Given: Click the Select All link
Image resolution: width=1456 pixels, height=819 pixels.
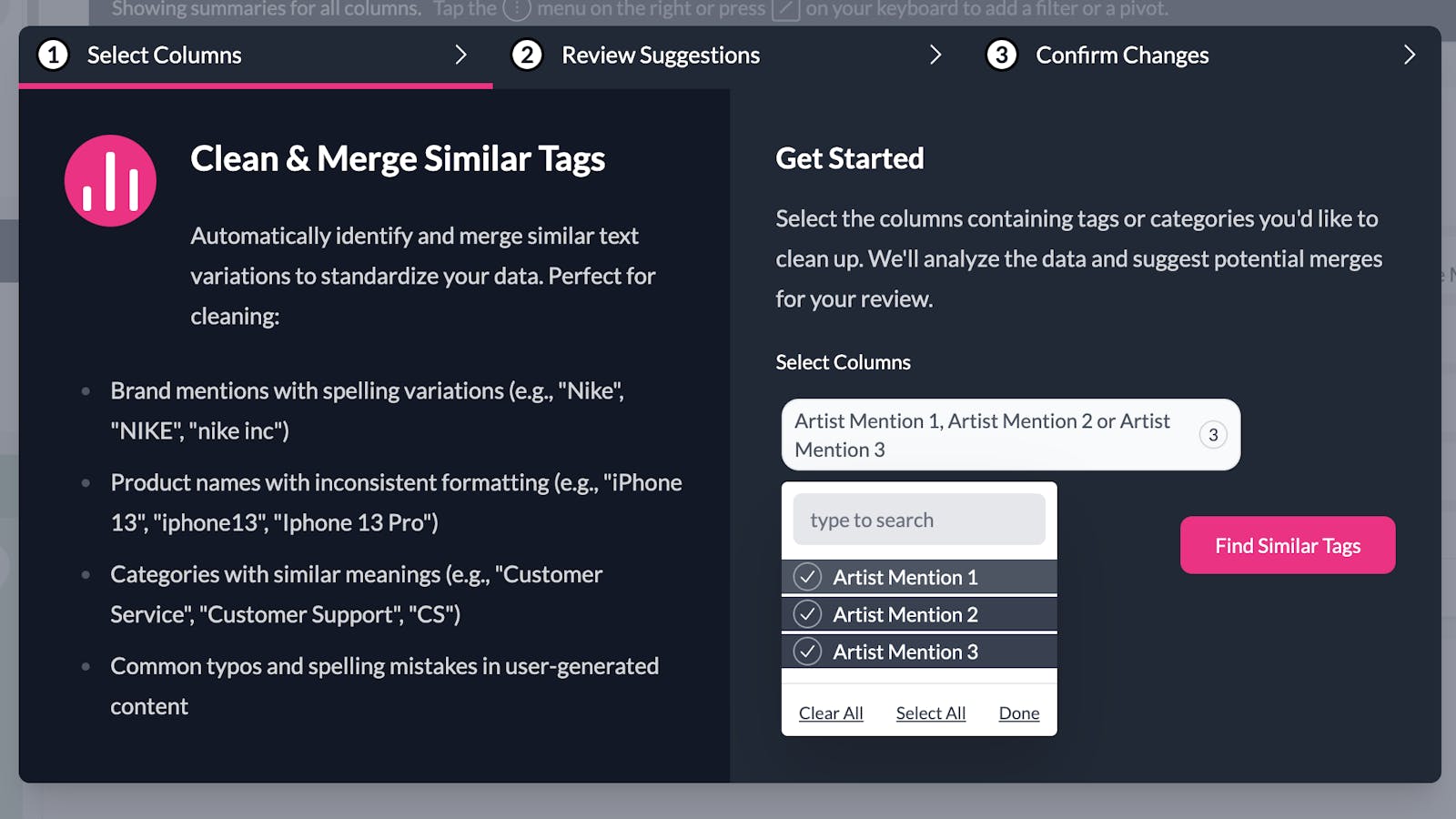Looking at the screenshot, I should [x=930, y=713].
